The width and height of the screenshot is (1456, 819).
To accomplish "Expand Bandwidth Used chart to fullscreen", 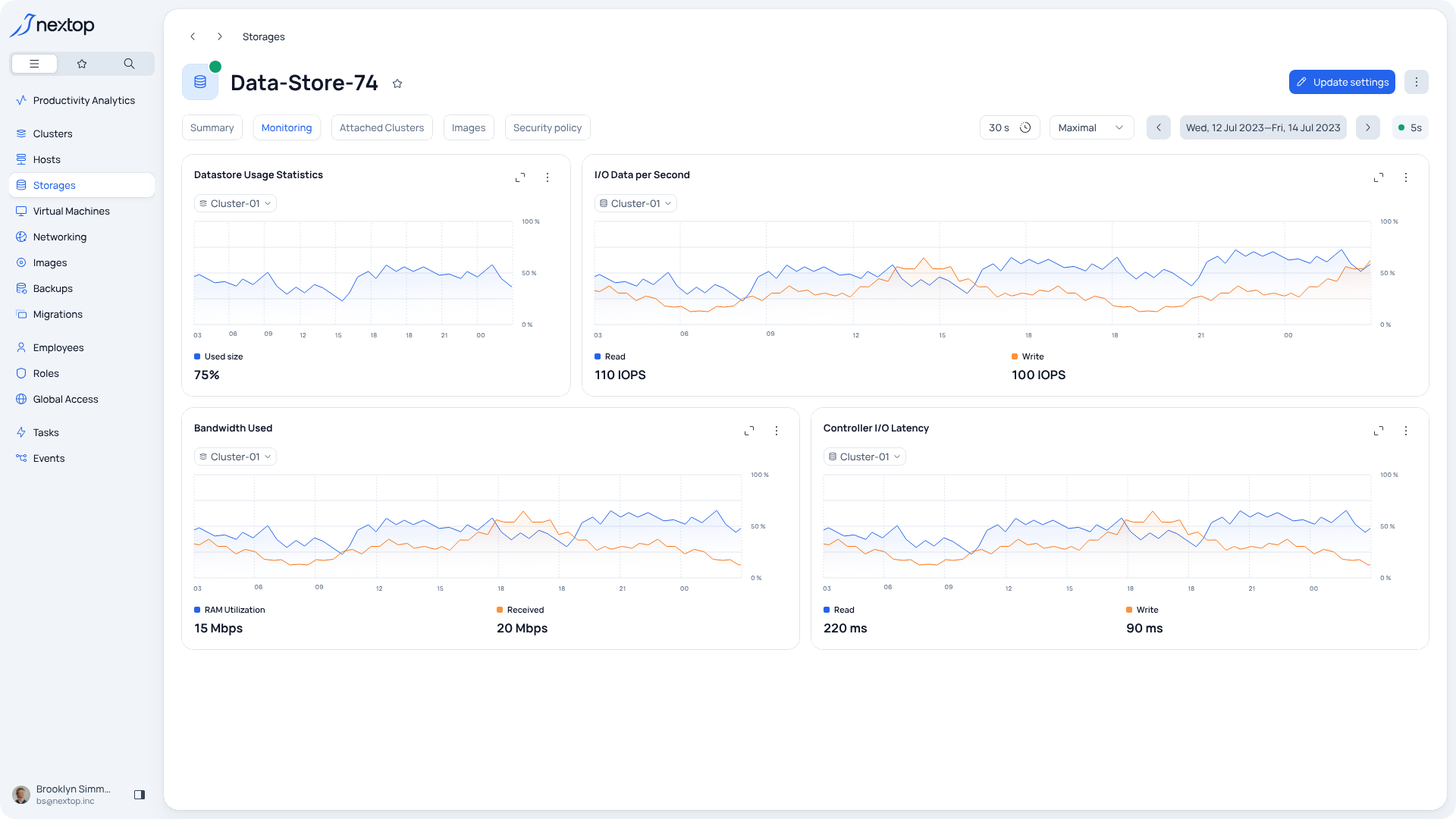I will pos(749,431).
